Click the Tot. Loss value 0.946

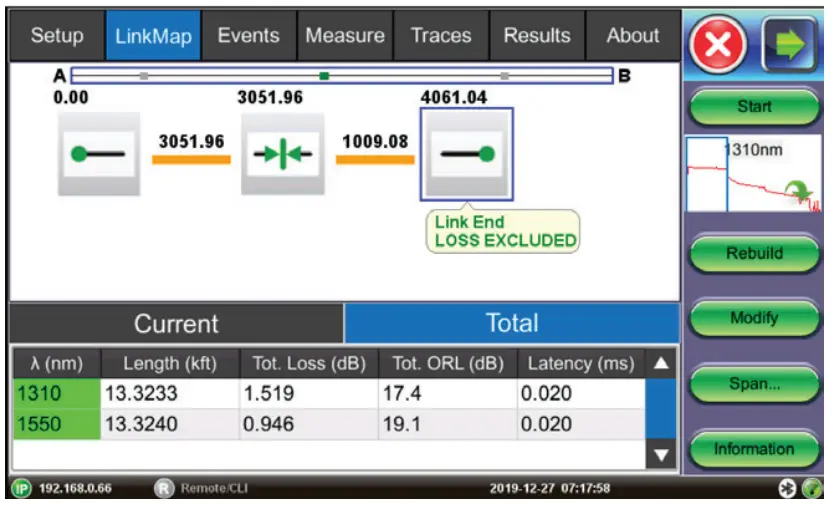268,424
